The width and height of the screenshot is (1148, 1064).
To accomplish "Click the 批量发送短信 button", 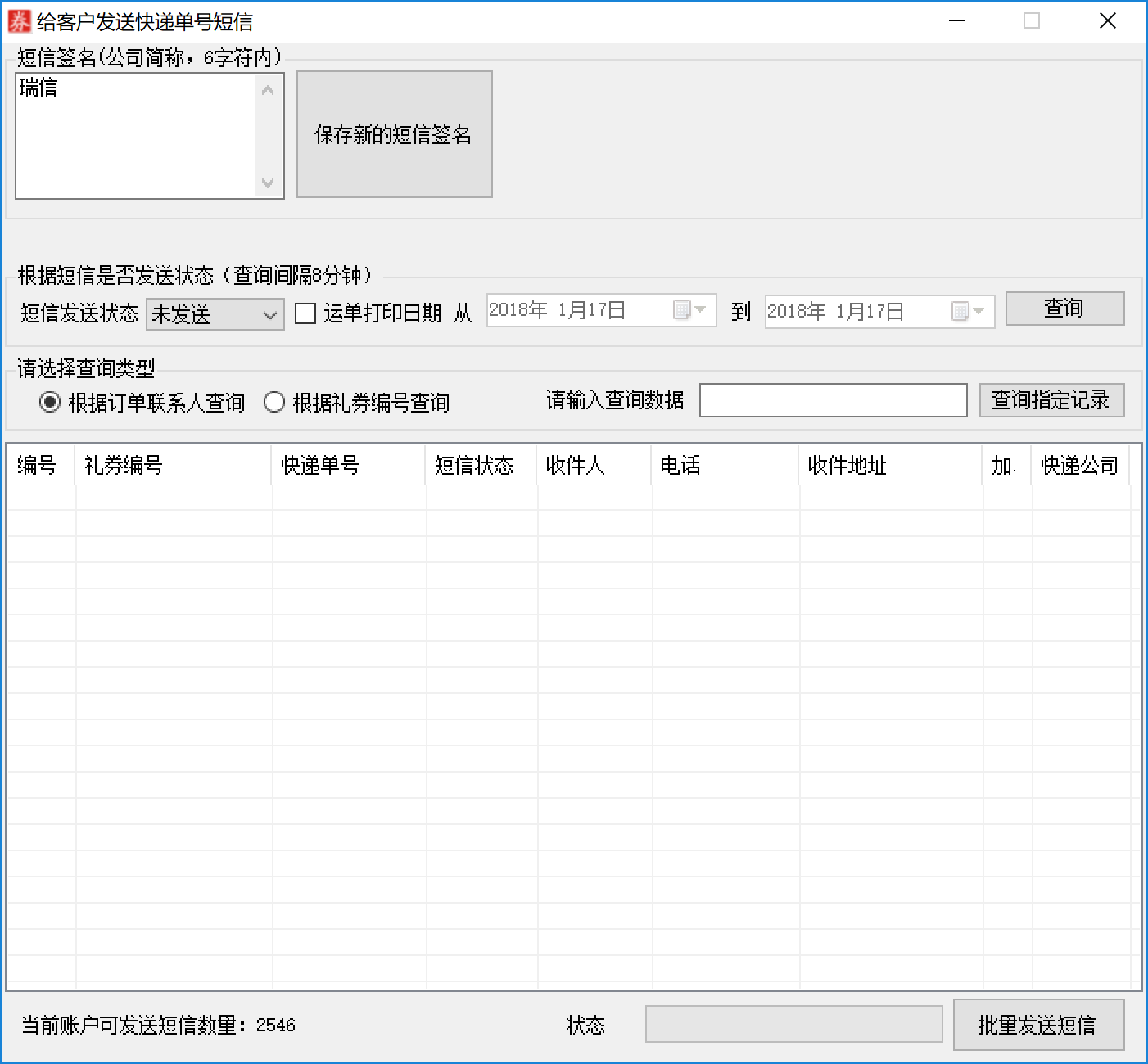I will (x=1037, y=1025).
